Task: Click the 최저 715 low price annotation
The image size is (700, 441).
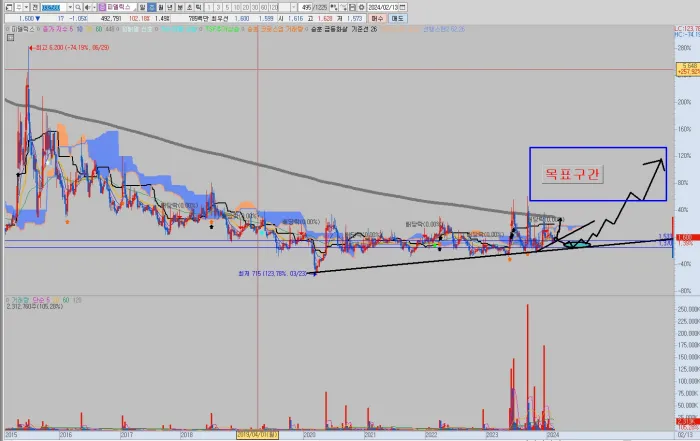Action: (x=273, y=273)
